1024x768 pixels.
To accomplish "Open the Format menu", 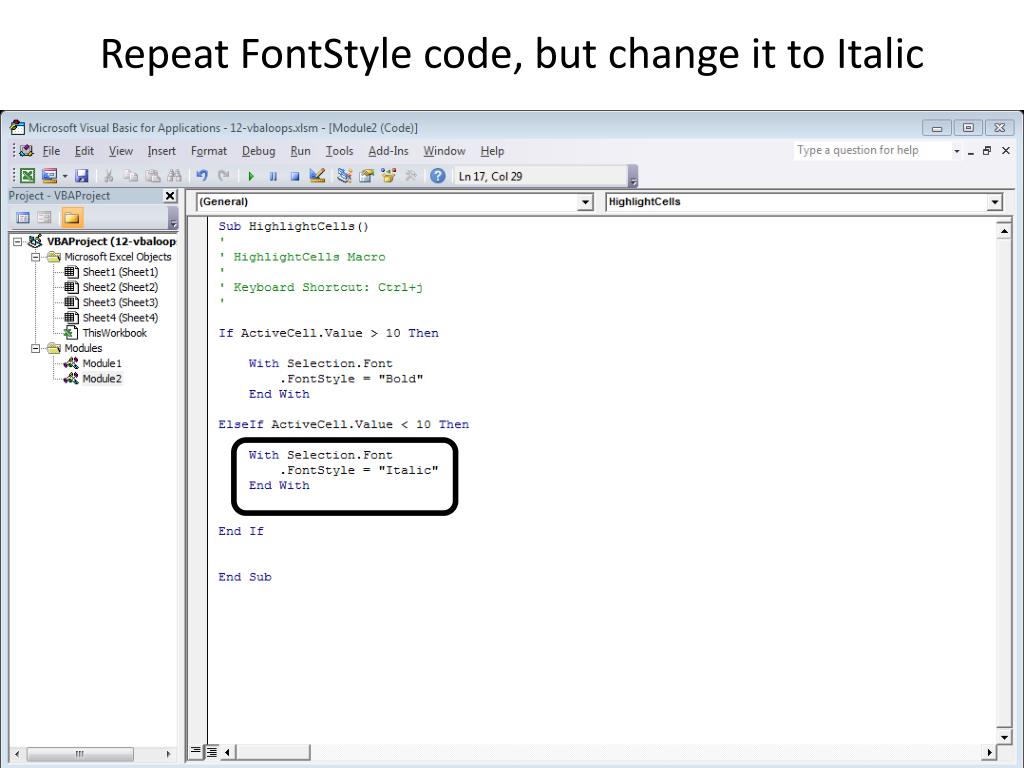I will 209,151.
